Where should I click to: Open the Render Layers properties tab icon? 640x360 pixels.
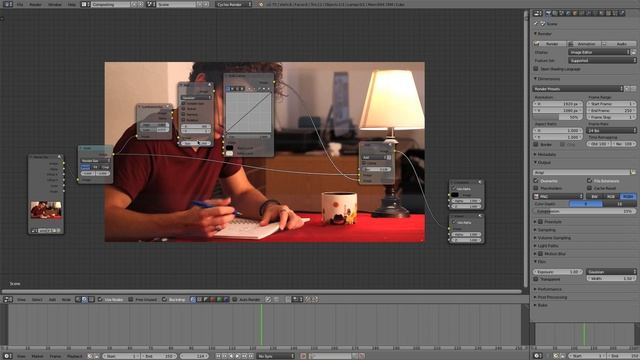[555, 13]
